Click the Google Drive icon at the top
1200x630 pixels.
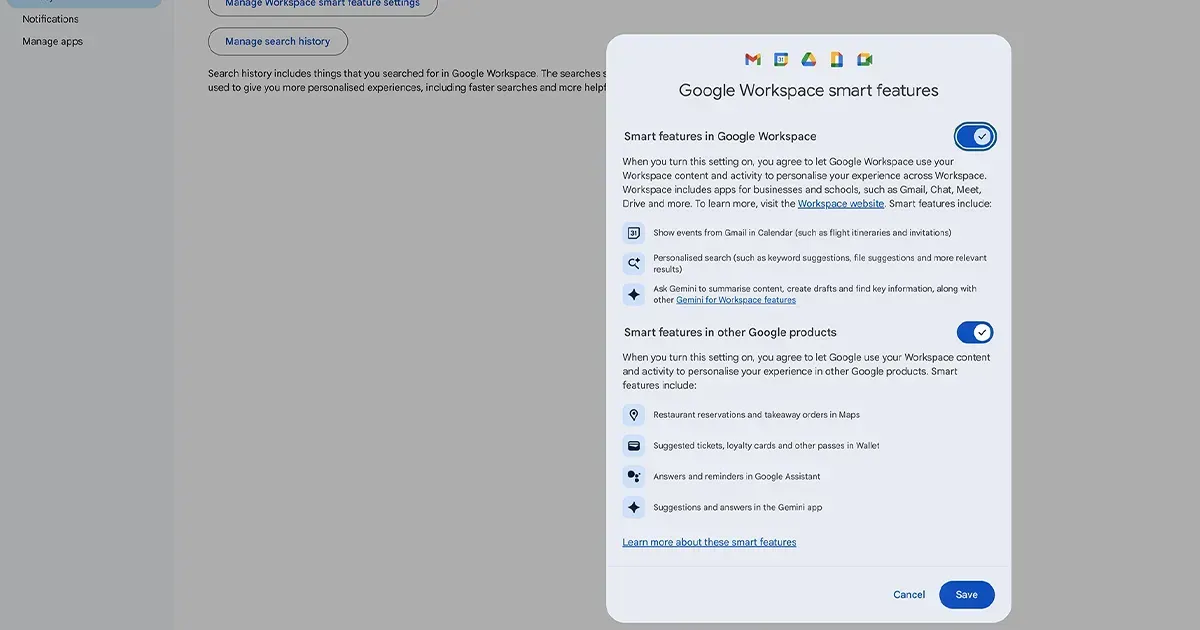tap(808, 59)
